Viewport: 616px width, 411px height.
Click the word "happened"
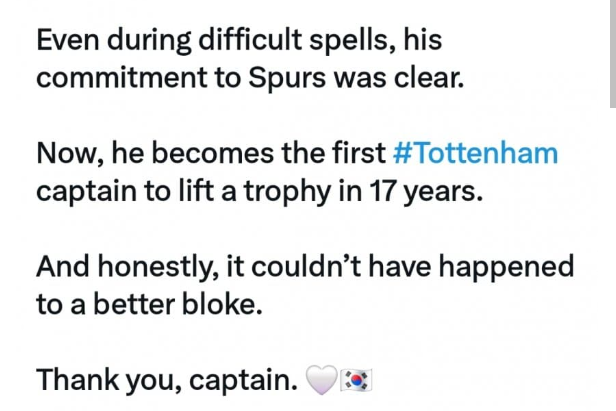pos(506,267)
